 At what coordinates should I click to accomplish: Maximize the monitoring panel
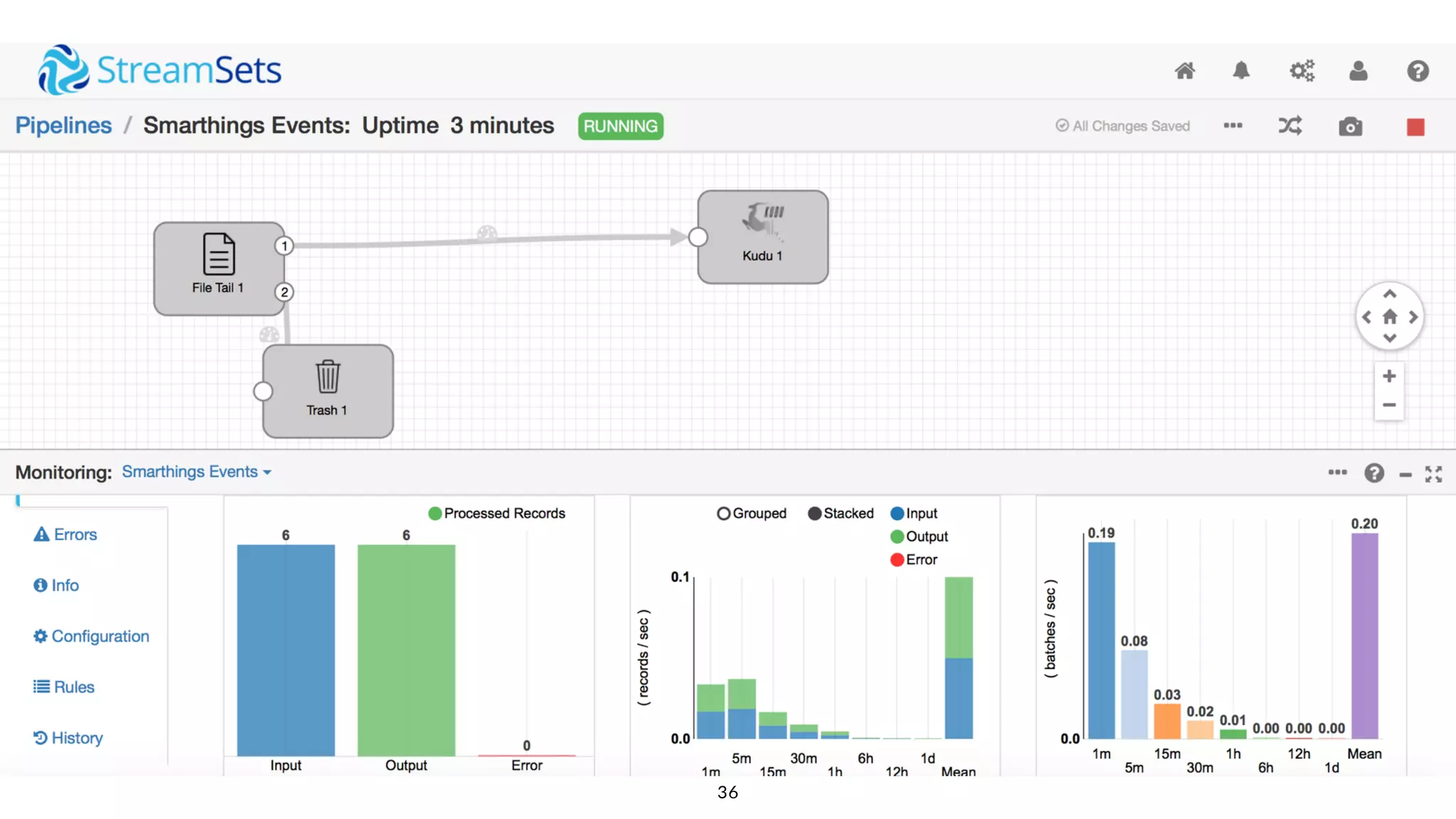1433,474
